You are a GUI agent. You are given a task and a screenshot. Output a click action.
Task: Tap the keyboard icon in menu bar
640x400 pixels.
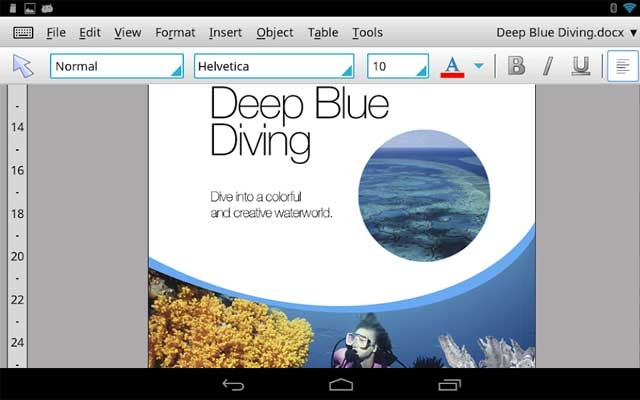[x=23, y=32]
